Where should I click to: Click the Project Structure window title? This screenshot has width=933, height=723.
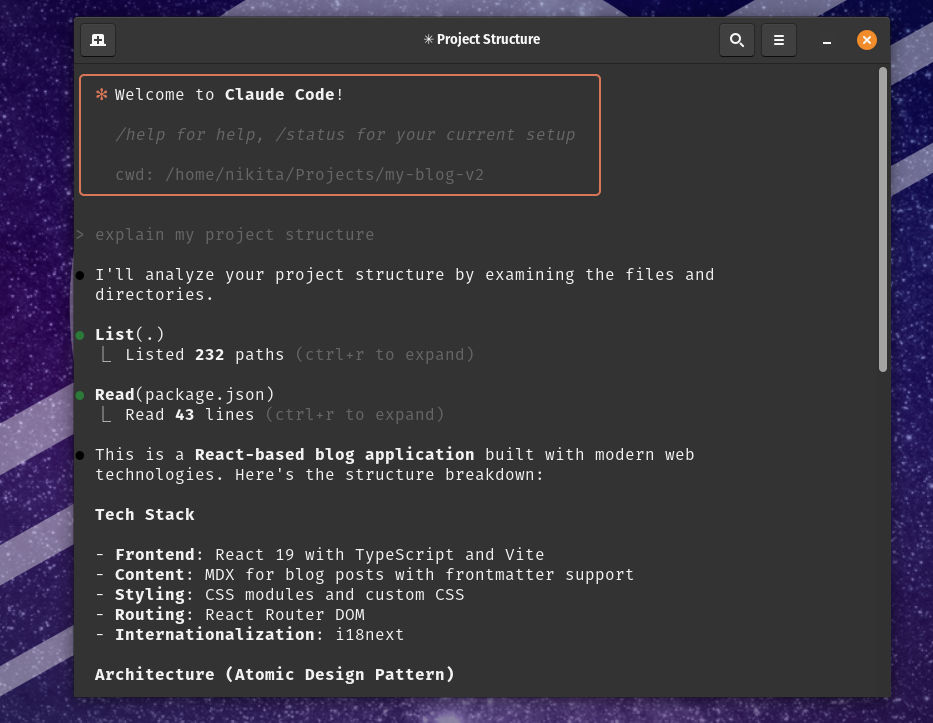(481, 39)
